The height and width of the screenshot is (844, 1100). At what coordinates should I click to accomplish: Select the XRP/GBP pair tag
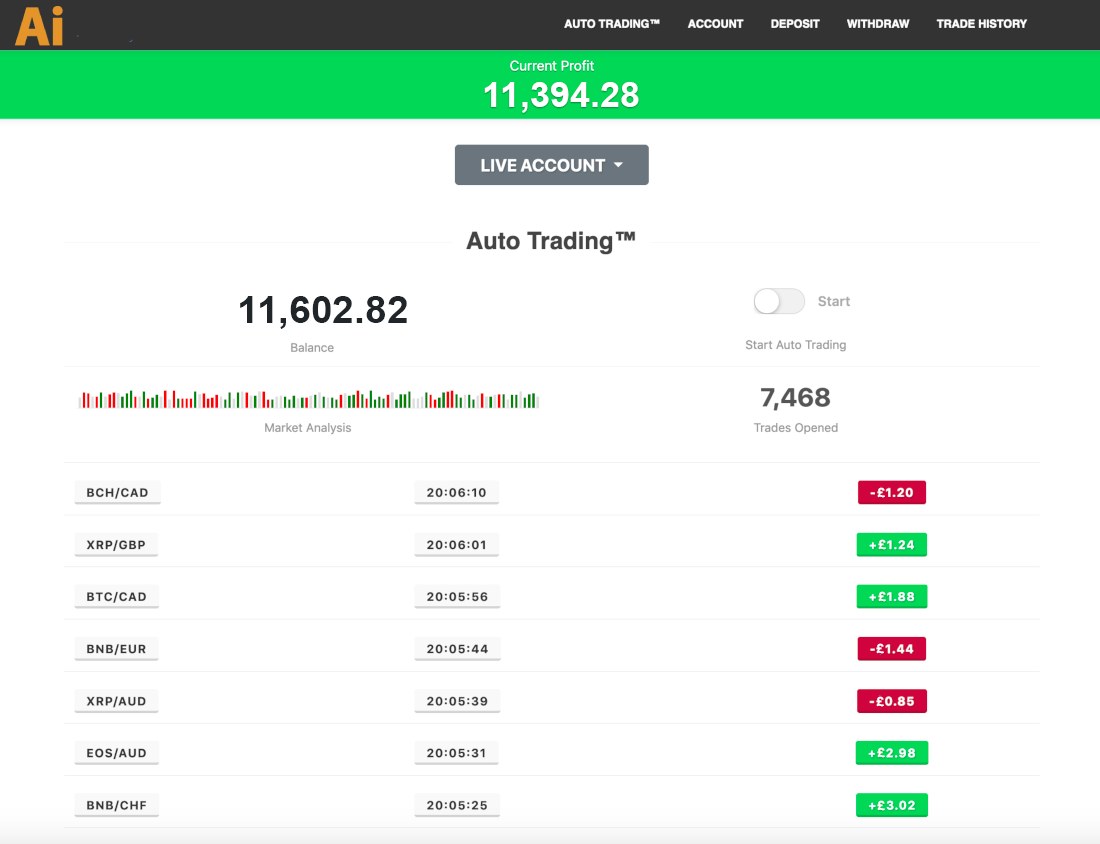117,545
